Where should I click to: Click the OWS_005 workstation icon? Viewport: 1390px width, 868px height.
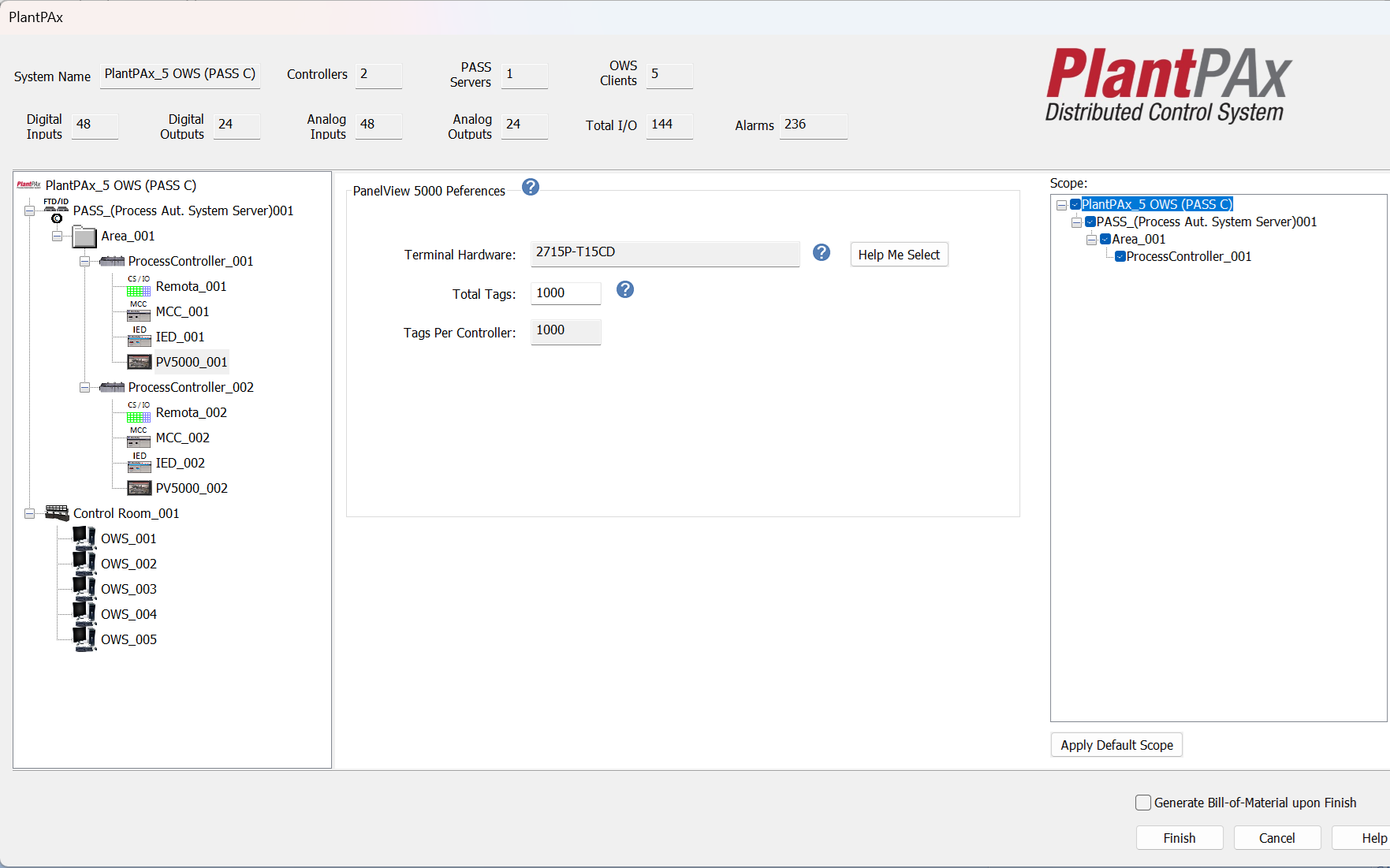[x=84, y=639]
